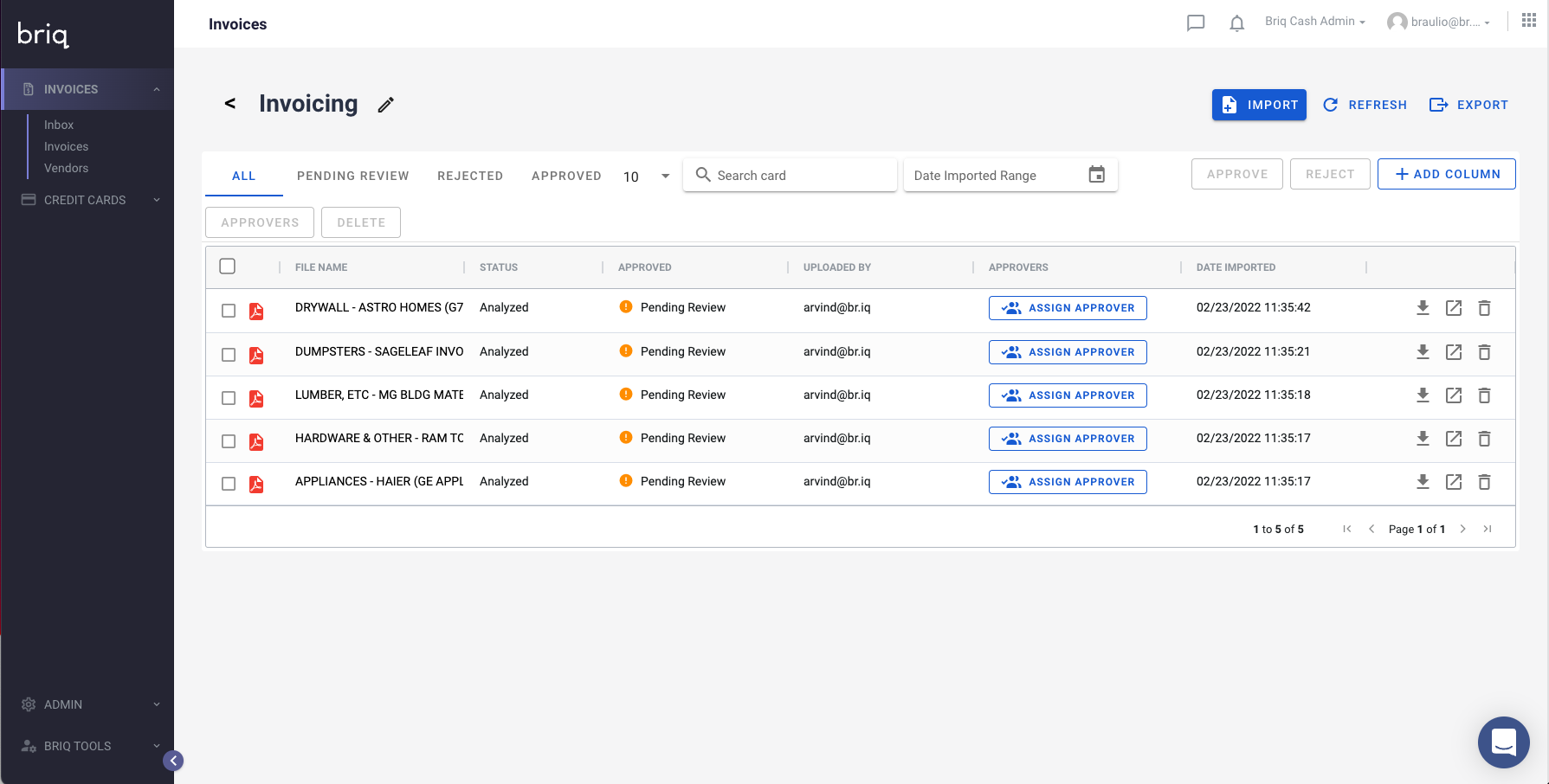Open notifications via the bell icon

[x=1236, y=22]
